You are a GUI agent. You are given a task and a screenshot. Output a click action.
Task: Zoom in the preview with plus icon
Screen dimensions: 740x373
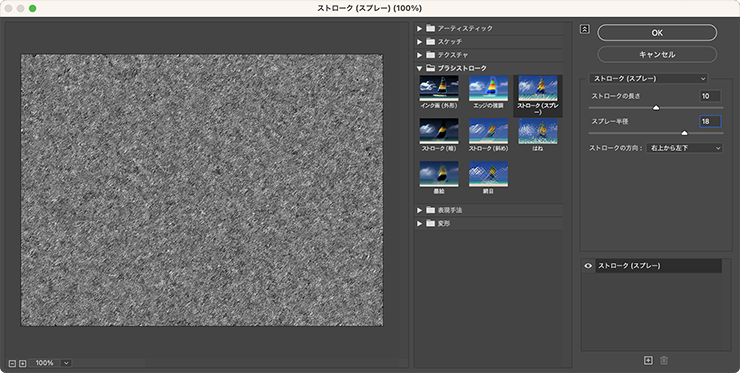click(22, 364)
